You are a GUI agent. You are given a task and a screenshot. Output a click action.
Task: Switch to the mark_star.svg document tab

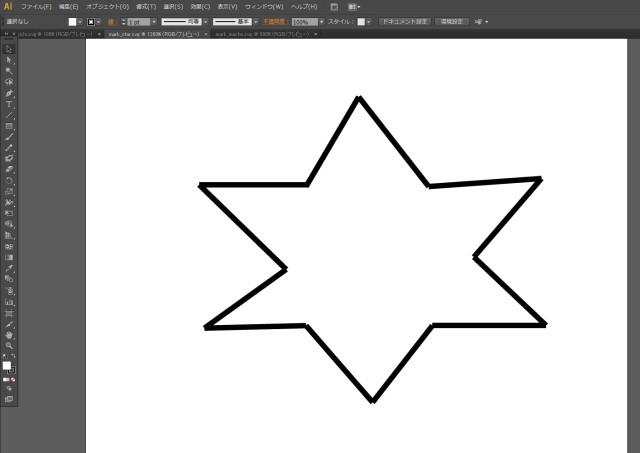click(150, 33)
